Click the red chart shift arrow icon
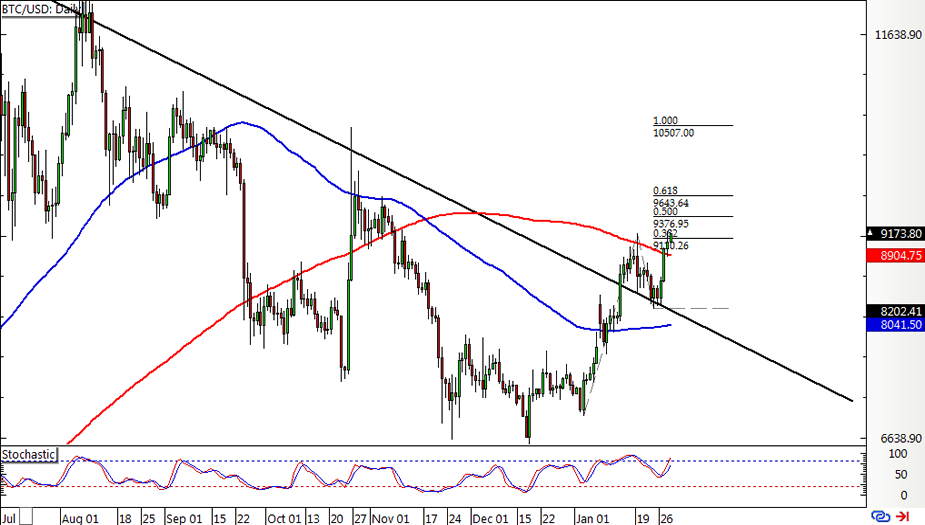Viewport: 925px width, 525px height. click(903, 516)
